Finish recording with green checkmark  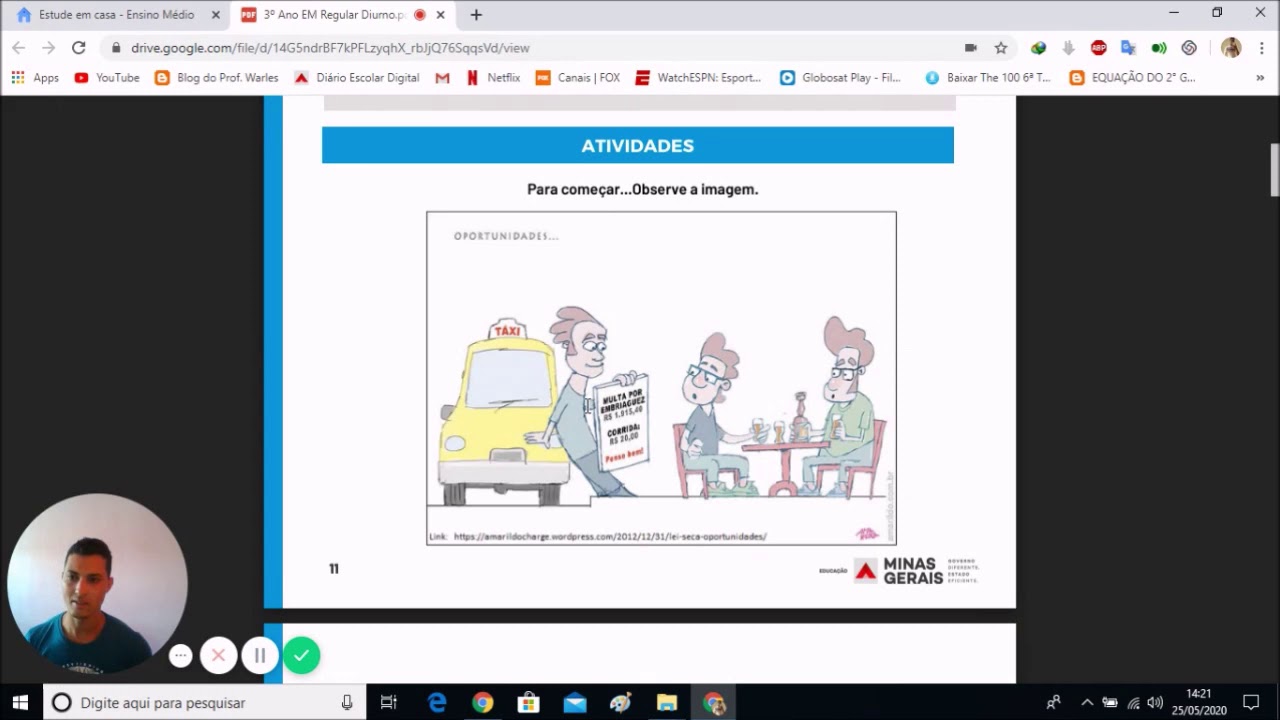click(x=301, y=656)
